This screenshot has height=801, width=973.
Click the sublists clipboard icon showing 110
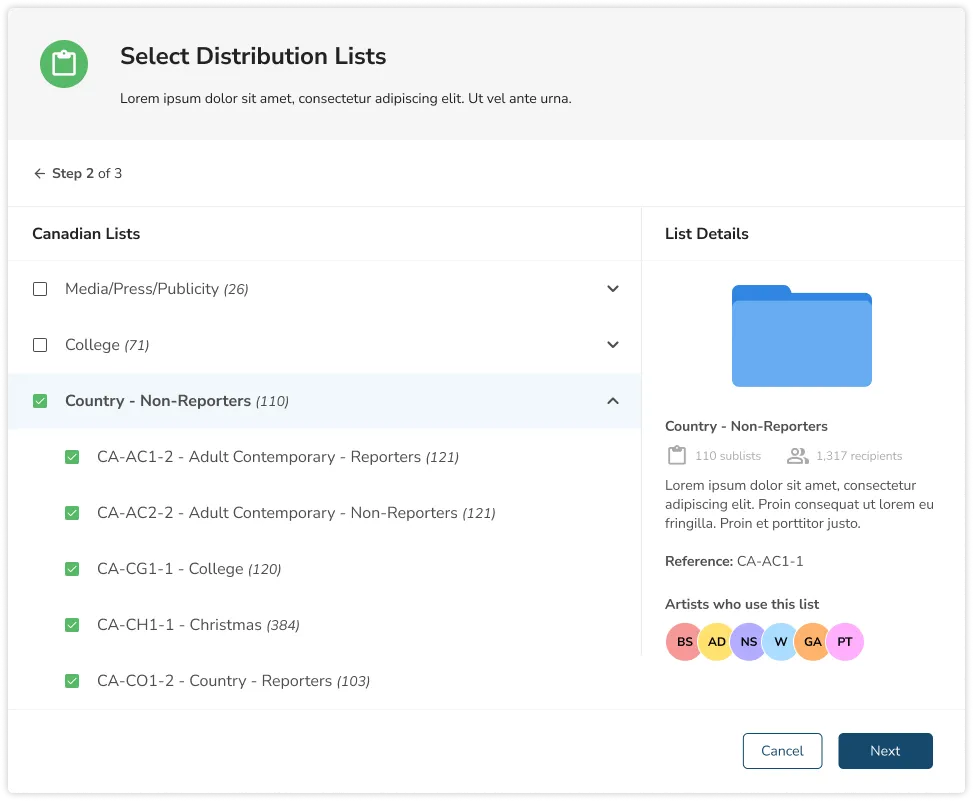pyautogui.click(x=676, y=455)
